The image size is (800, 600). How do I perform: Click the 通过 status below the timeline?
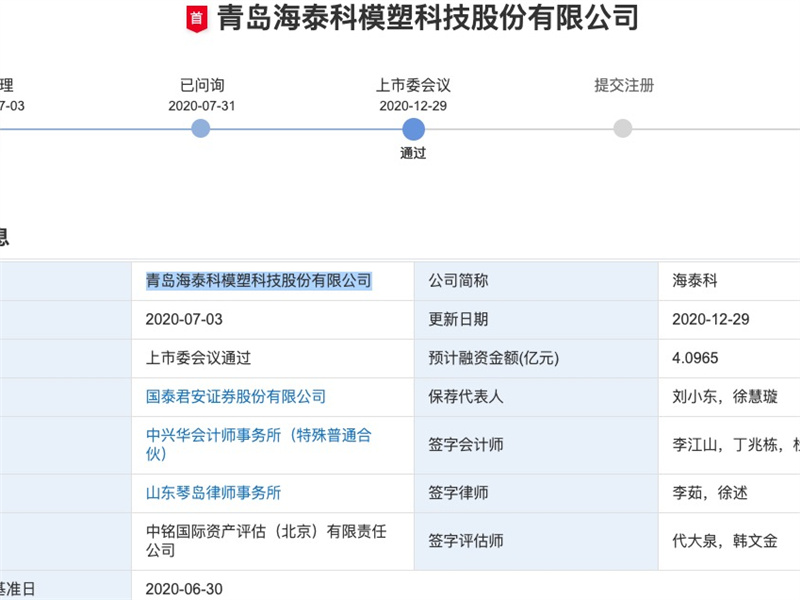[x=413, y=153]
